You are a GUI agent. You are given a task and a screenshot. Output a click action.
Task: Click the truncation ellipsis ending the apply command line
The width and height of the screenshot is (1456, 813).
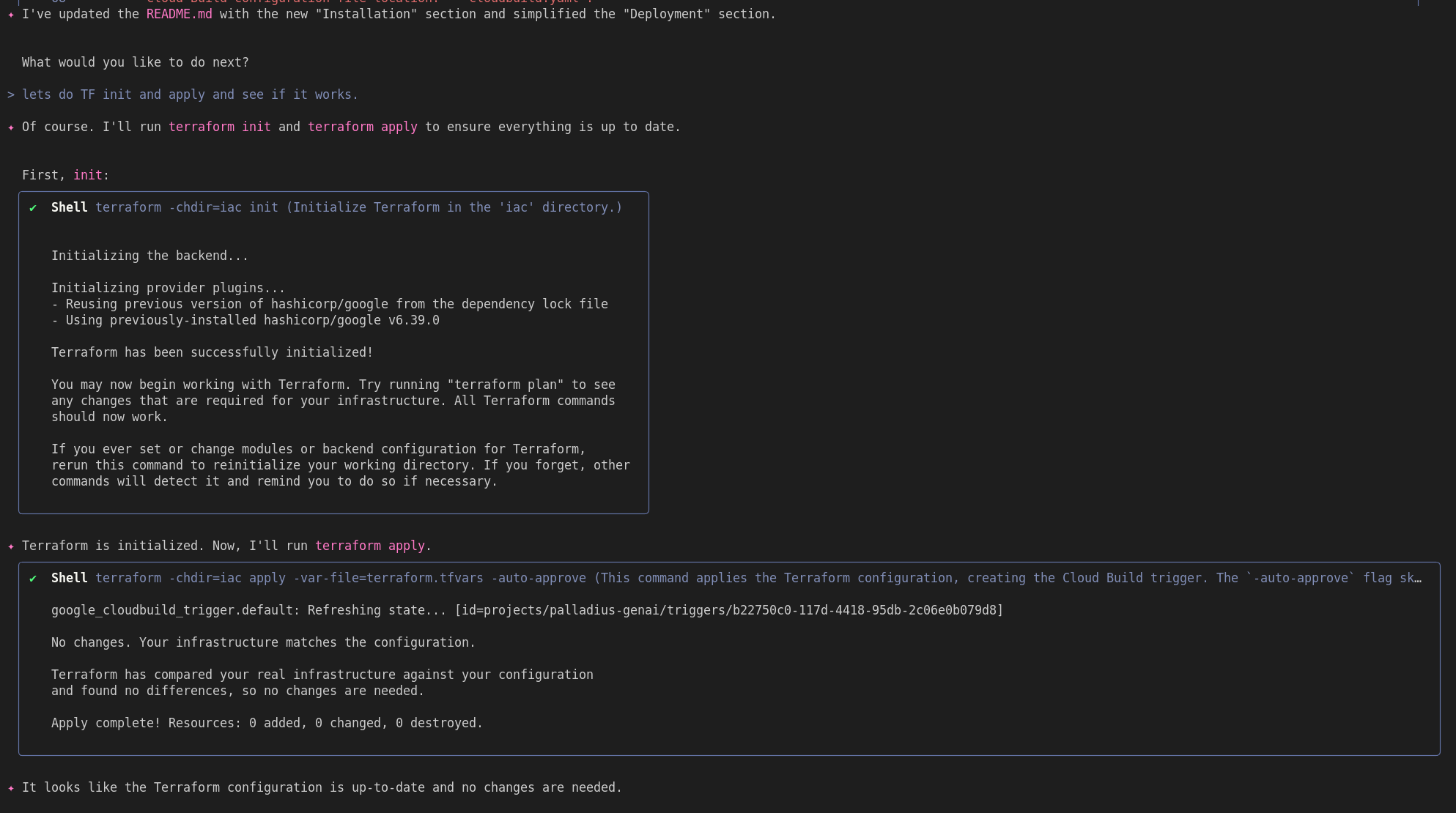tap(1418, 578)
